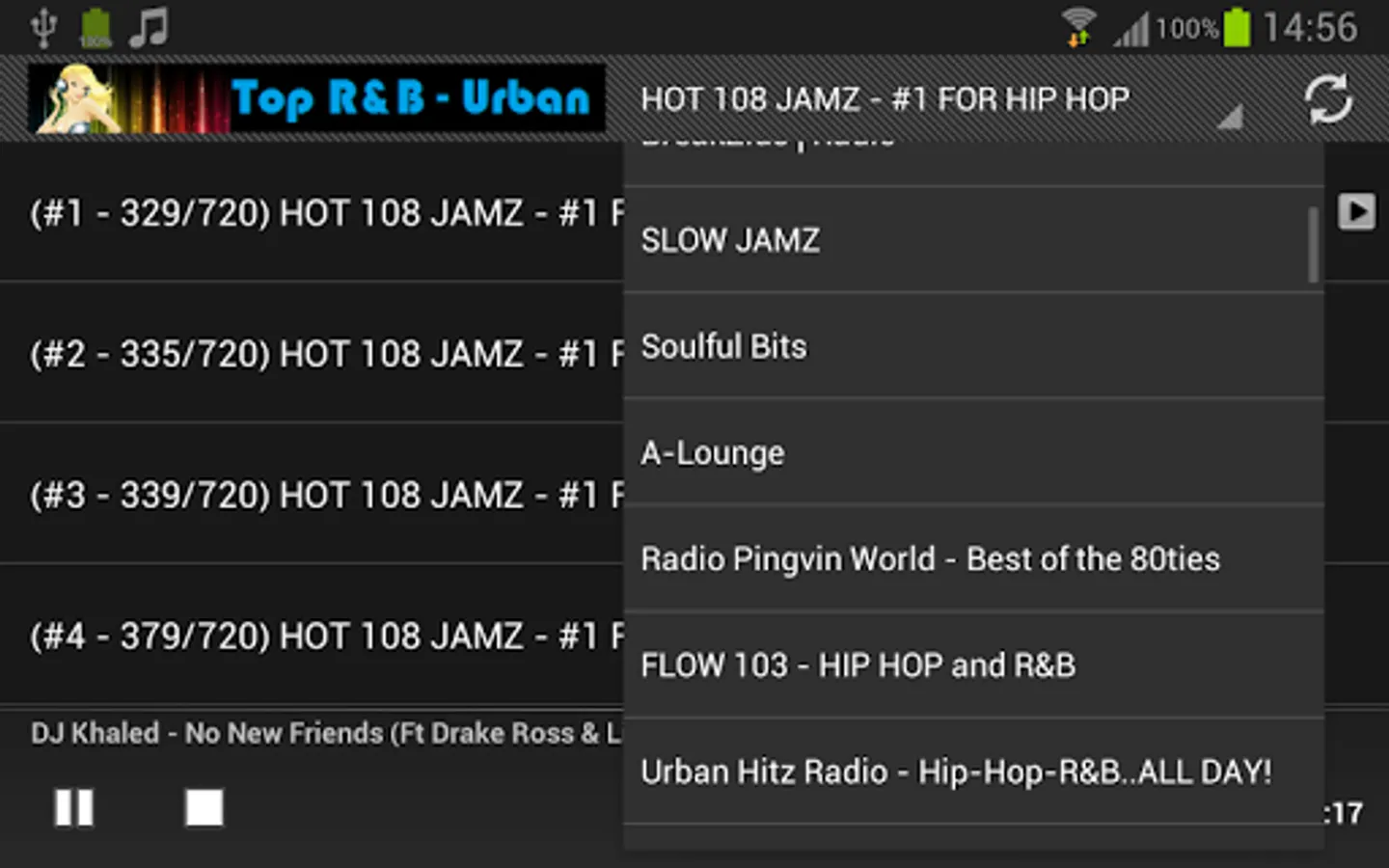Open the Top R&B - Urban banner

(x=316, y=98)
